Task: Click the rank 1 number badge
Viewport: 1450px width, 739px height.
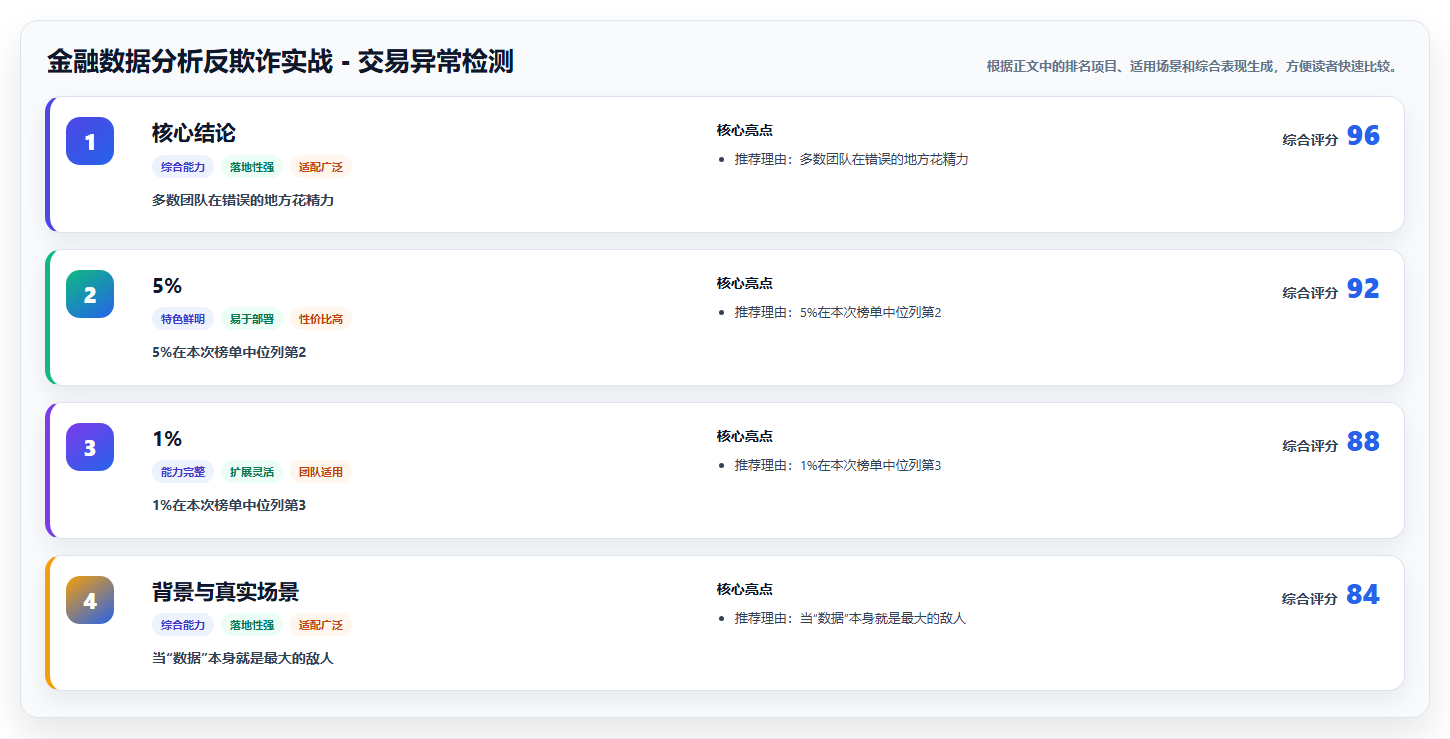Action: 90,141
